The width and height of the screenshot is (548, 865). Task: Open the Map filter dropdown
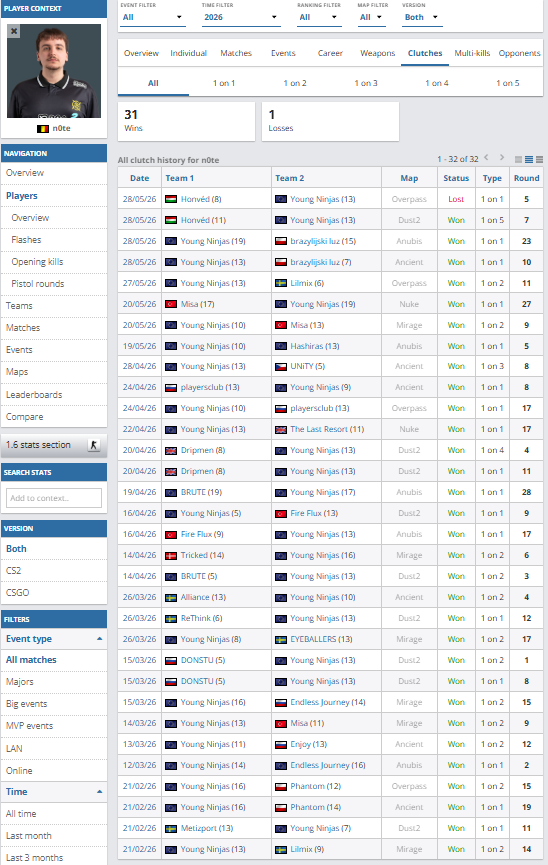[x=371, y=17]
